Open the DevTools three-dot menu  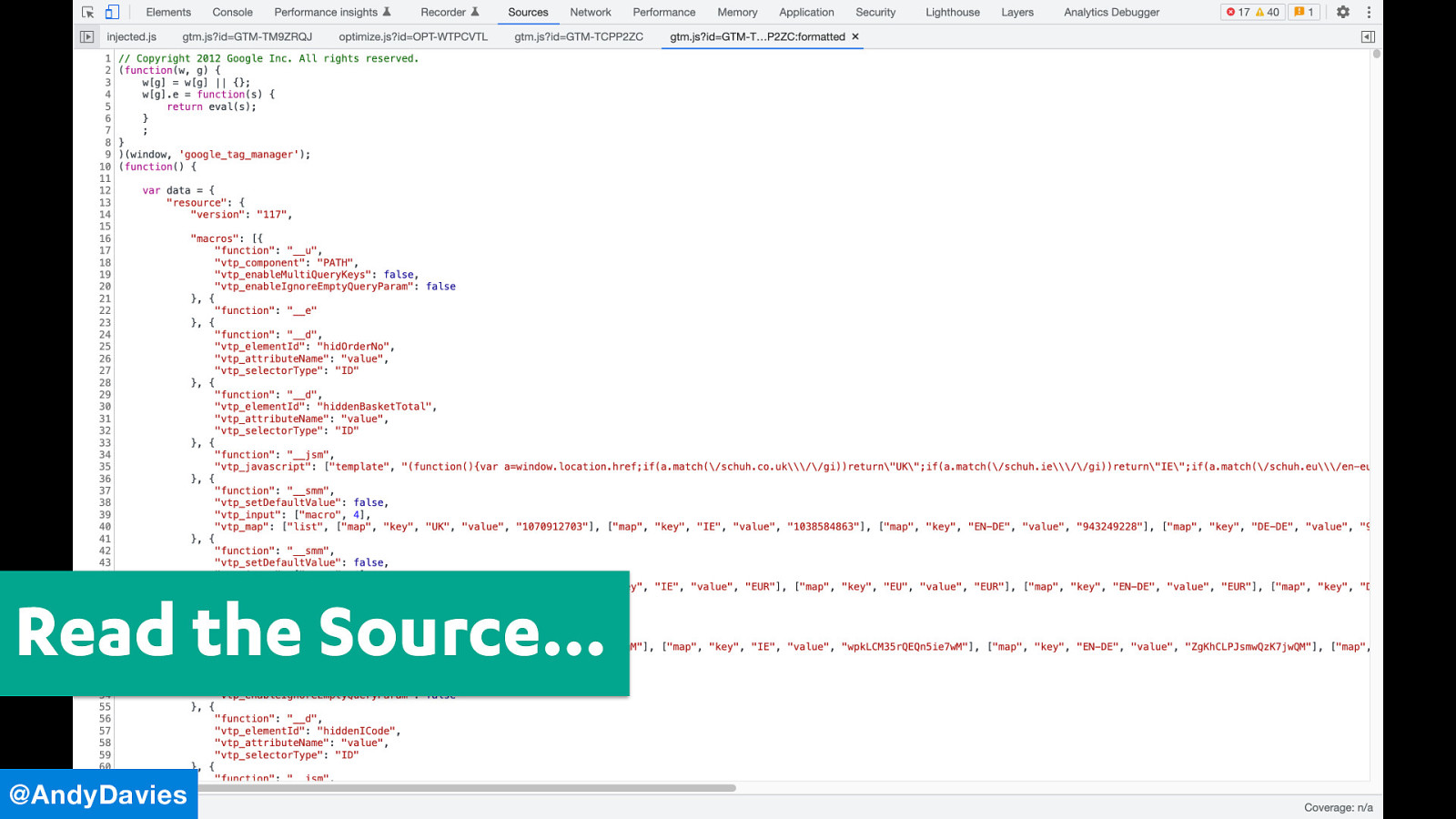(1369, 12)
